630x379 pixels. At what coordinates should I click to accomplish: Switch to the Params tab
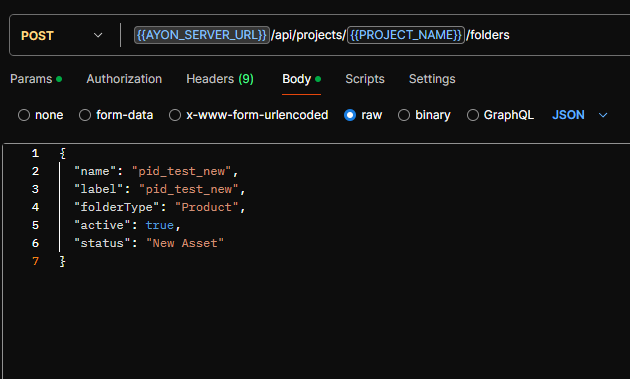[x=36, y=79]
